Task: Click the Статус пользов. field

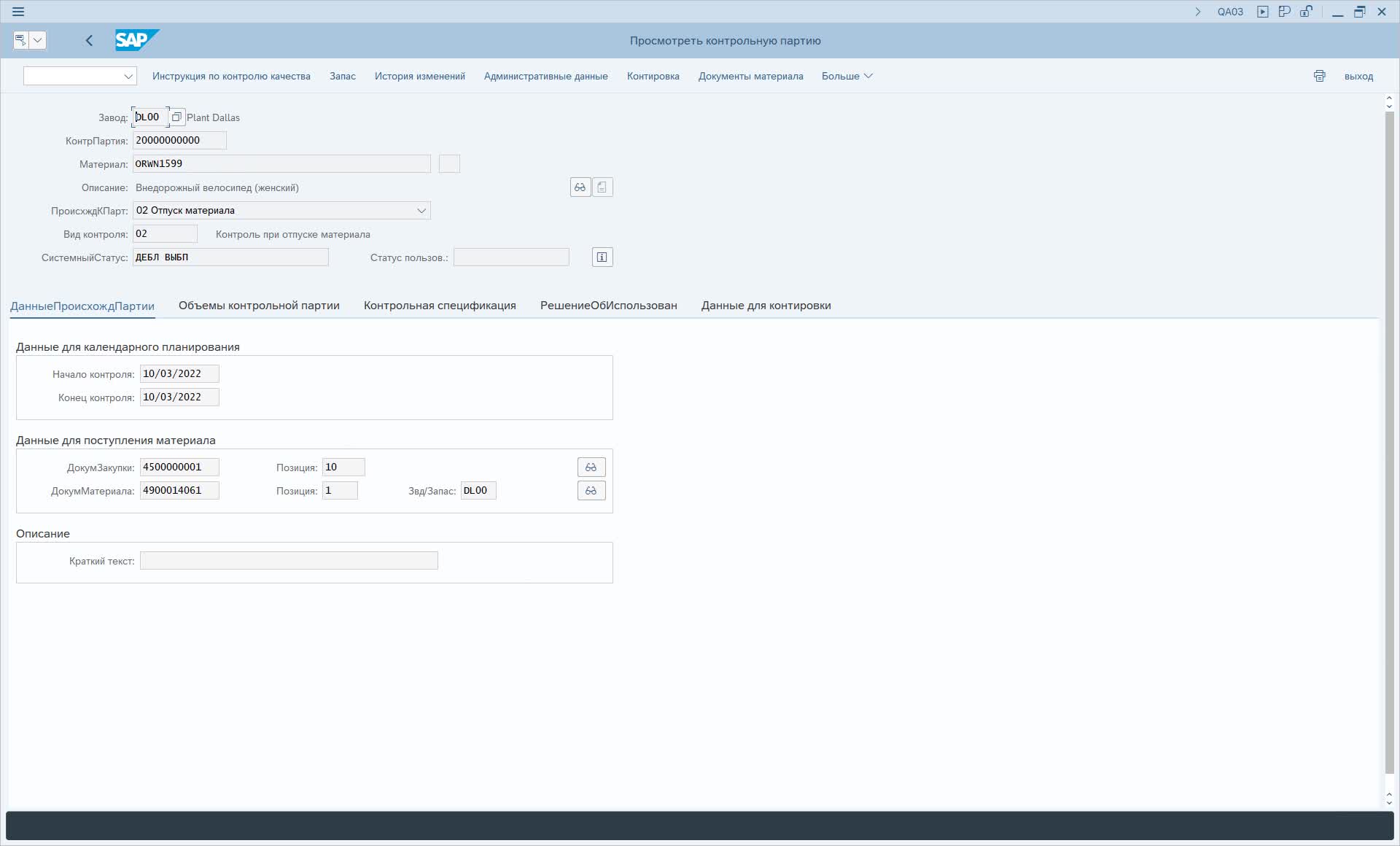Action: click(511, 257)
